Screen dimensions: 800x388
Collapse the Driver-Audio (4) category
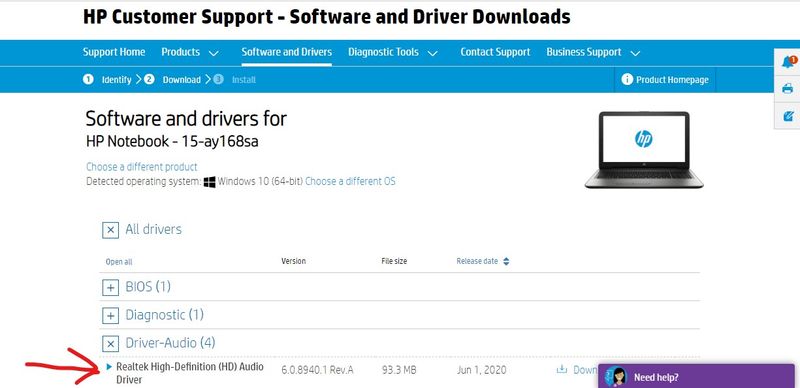click(x=110, y=343)
